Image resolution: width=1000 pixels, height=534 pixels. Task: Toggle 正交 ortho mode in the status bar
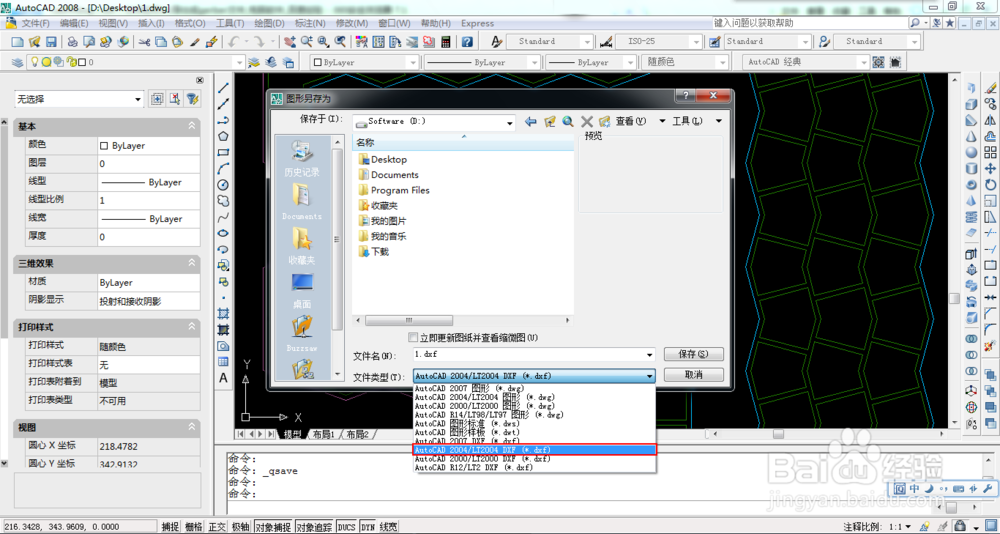click(217, 527)
